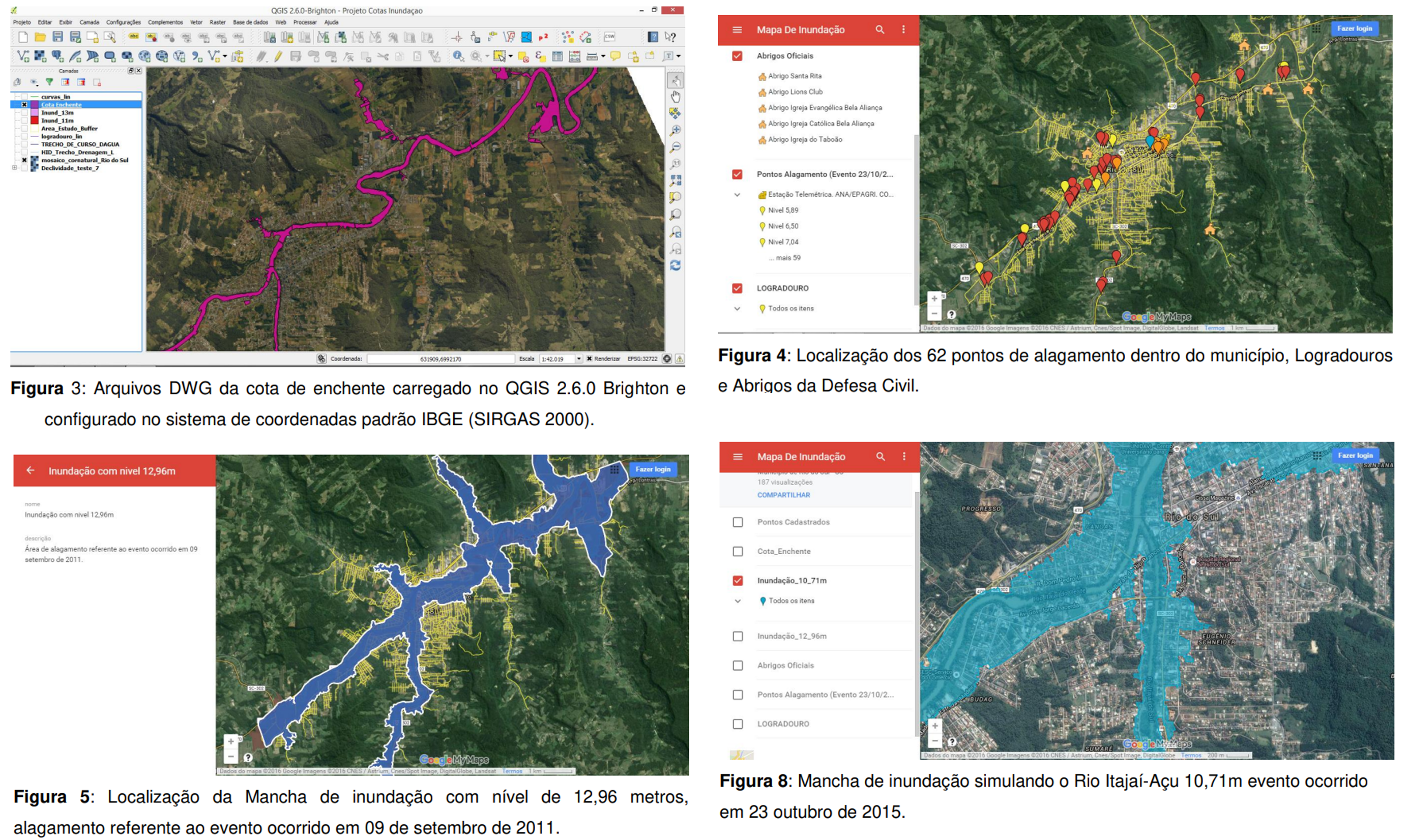
Task: Collapse the Estação Telemétrica item list chevron
Action: [737, 195]
